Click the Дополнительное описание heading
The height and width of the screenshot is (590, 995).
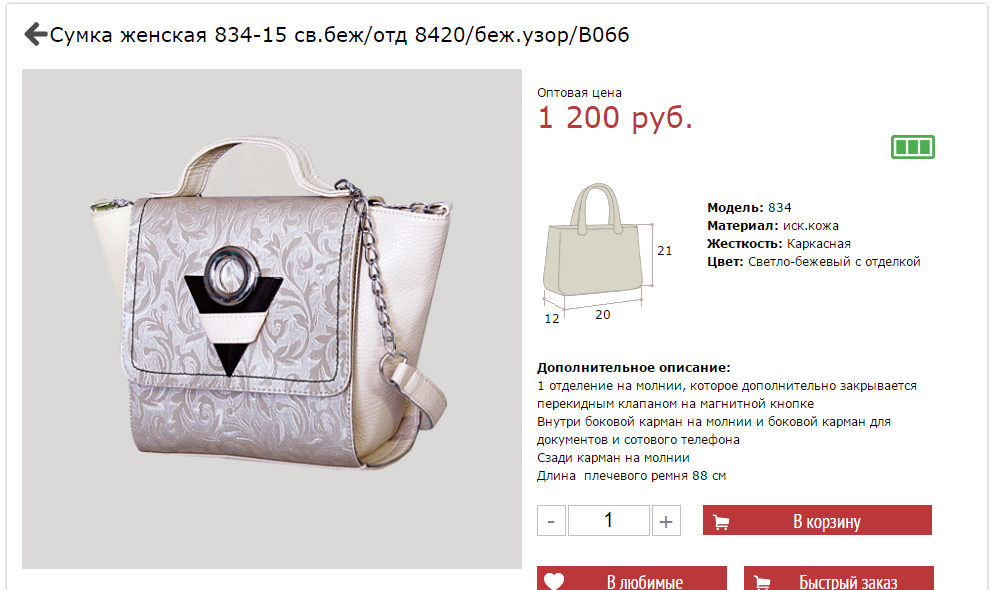pos(633,367)
